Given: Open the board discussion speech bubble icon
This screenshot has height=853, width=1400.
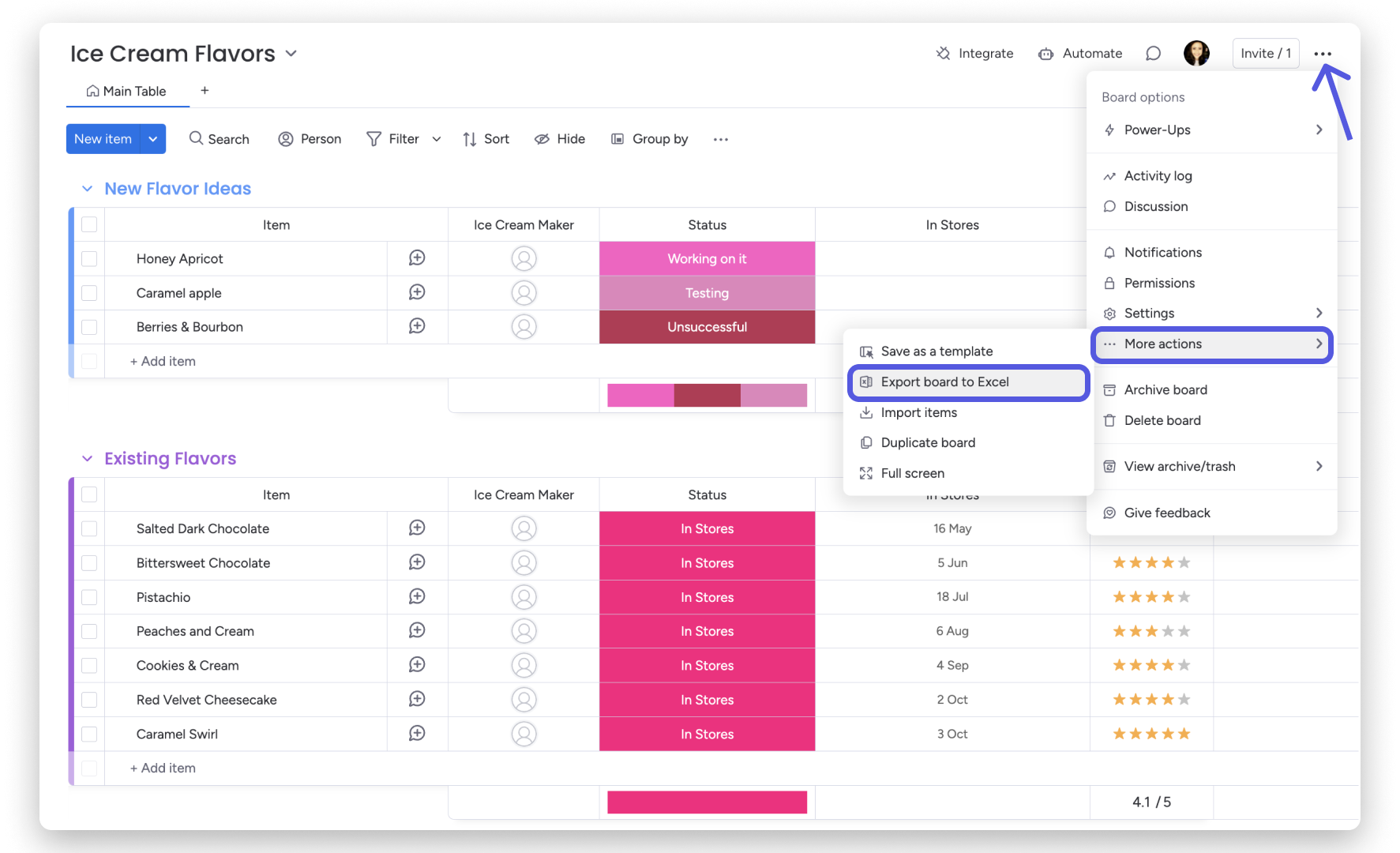Looking at the screenshot, I should click(x=1153, y=54).
